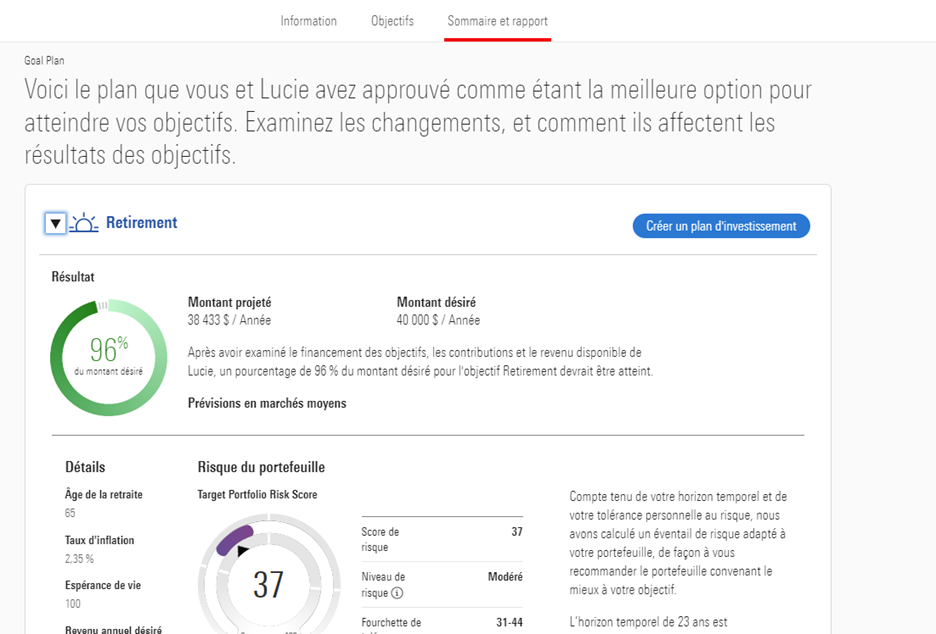Open the Information tab
Viewport: 936px width, 634px height.
coord(308,21)
